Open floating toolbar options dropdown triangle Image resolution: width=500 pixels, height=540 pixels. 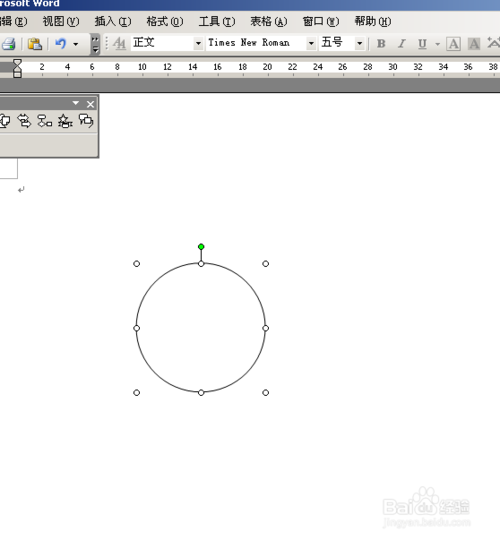click(x=76, y=103)
